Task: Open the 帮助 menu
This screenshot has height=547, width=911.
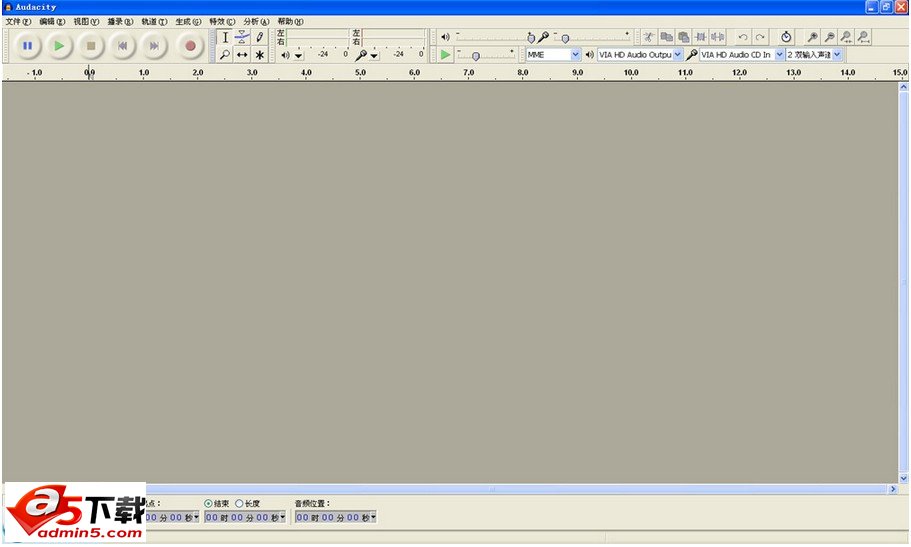Action: coord(290,22)
